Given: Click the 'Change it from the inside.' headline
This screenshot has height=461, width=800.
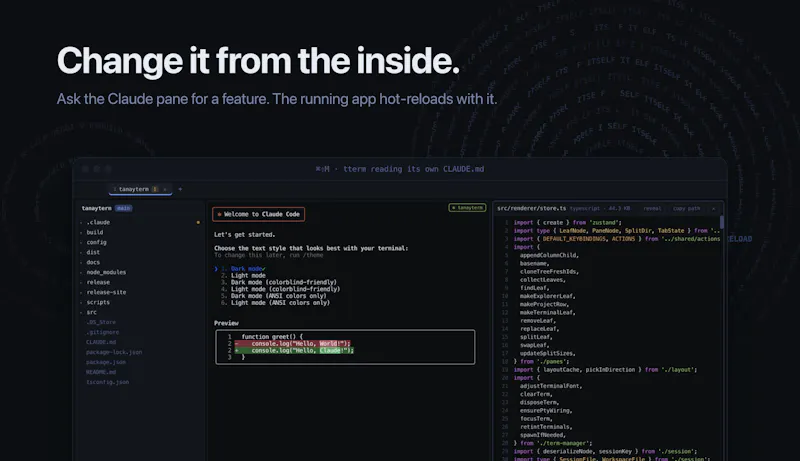Looking at the screenshot, I should coord(258,61).
